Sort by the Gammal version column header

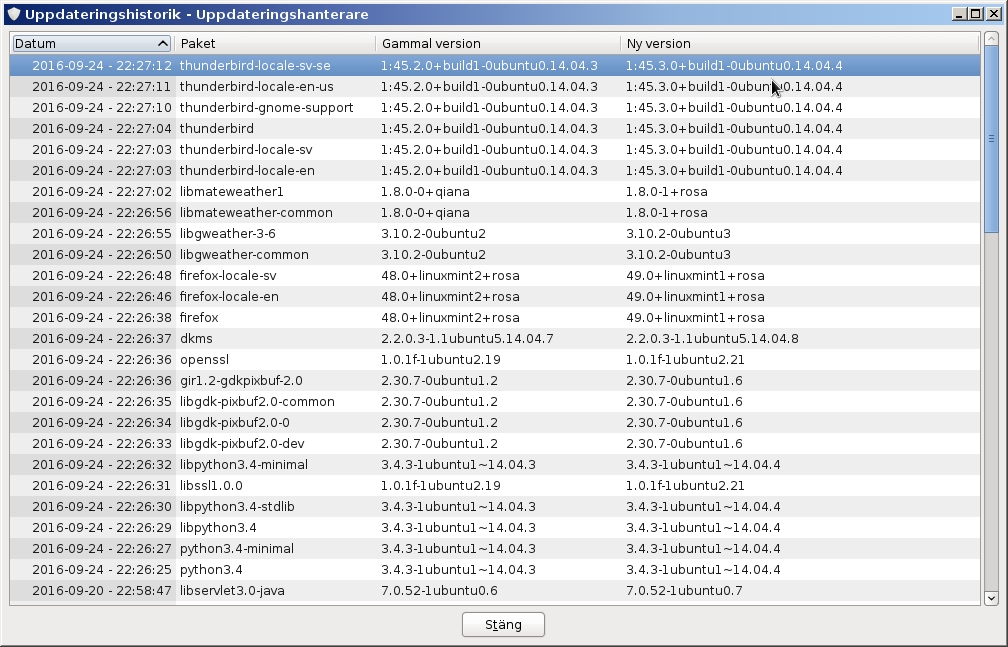499,43
